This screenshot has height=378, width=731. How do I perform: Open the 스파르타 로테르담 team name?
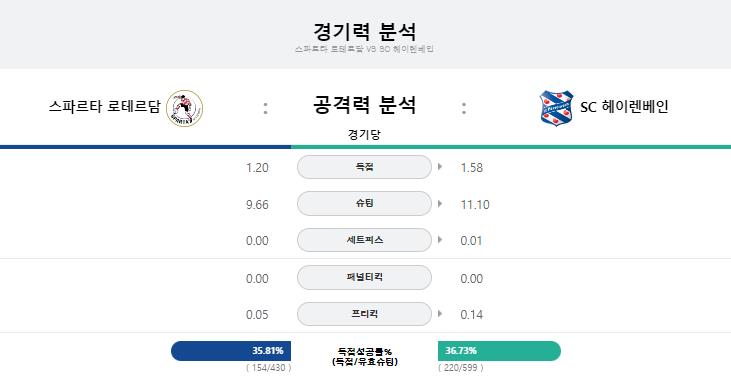pos(104,107)
